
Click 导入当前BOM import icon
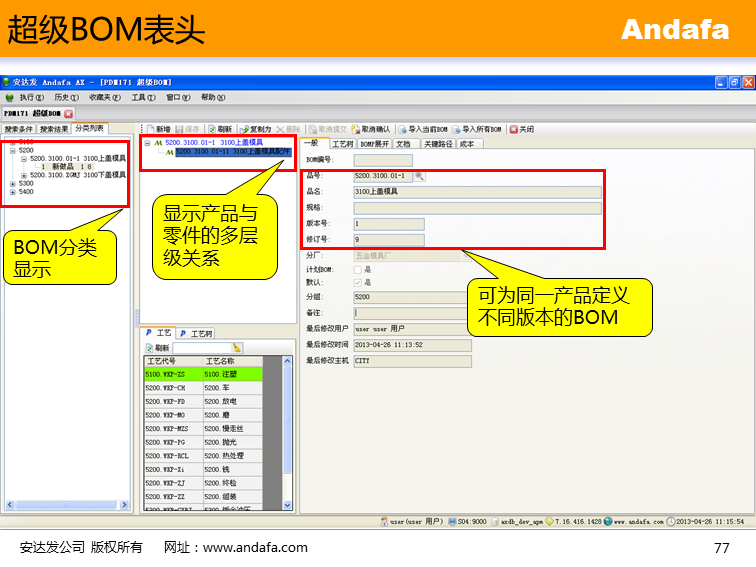(x=403, y=129)
